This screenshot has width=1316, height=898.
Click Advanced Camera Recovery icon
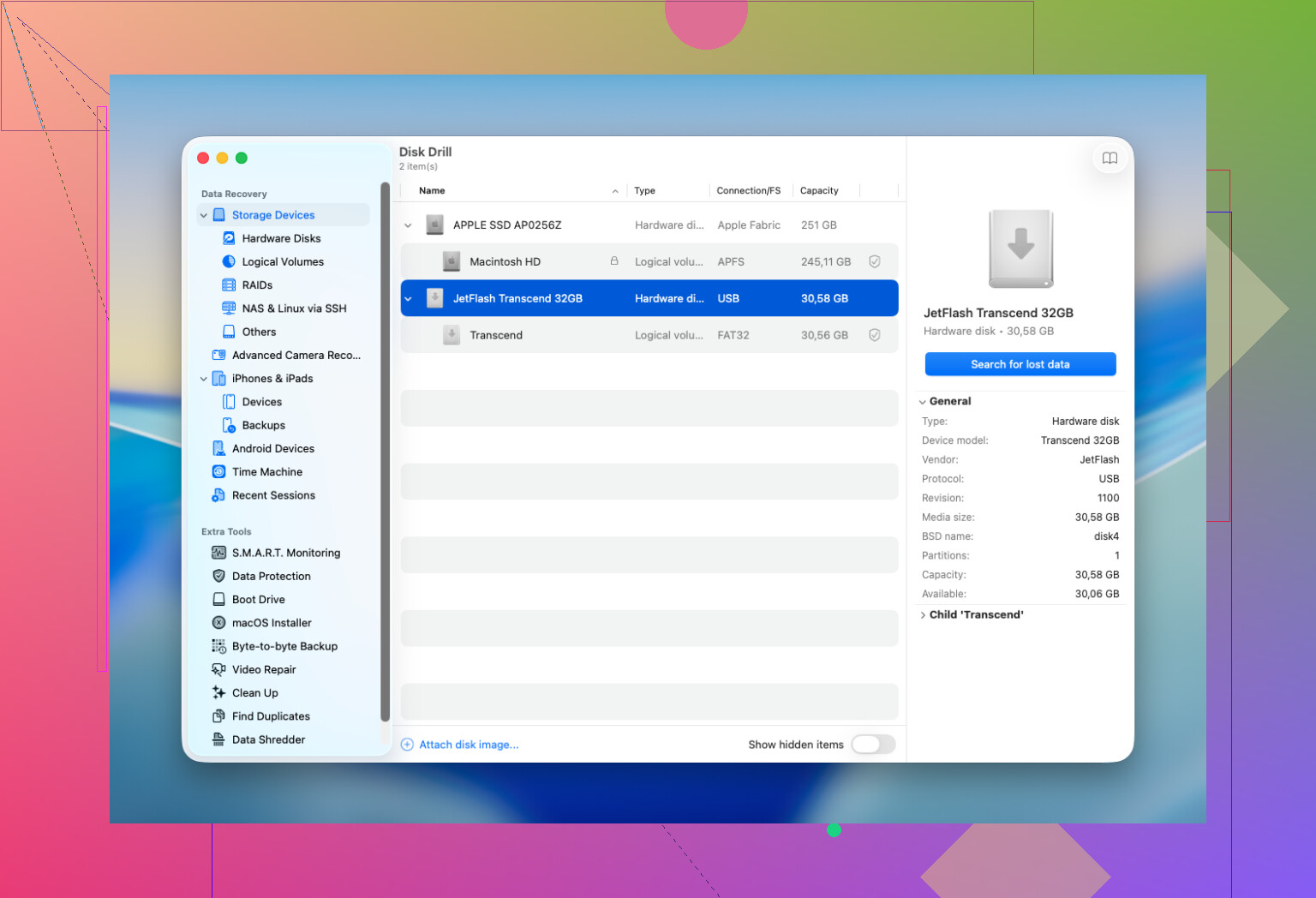pos(218,355)
